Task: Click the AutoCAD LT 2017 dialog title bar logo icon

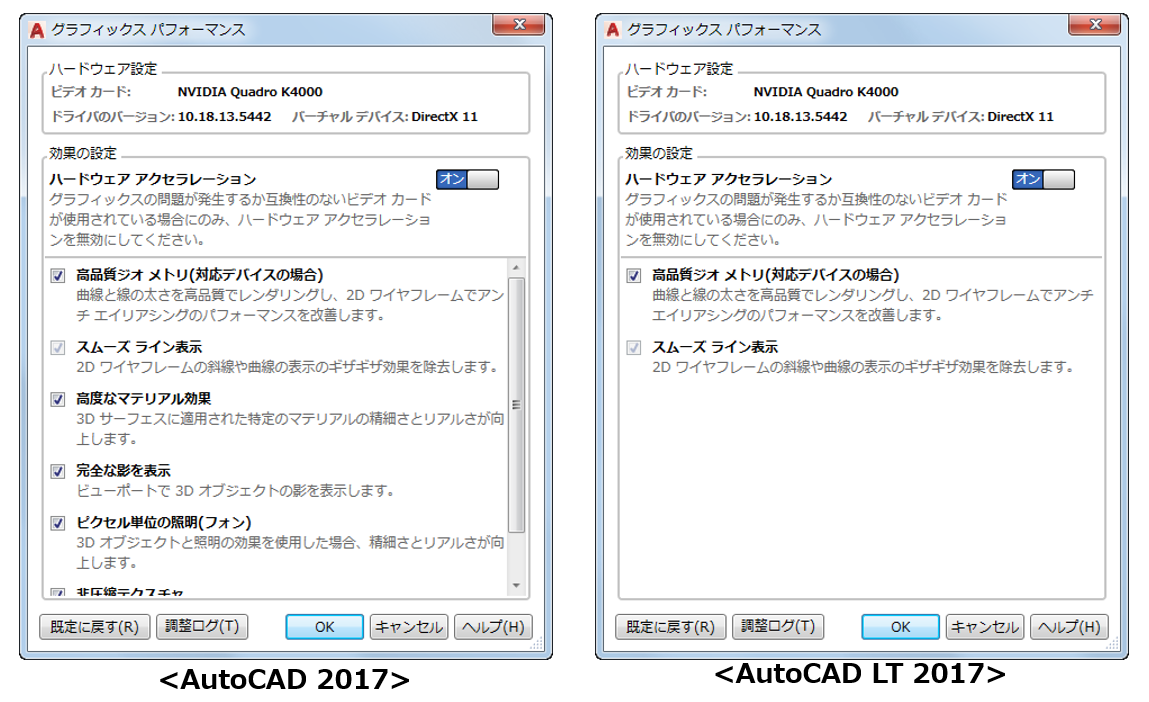Action: click(613, 30)
